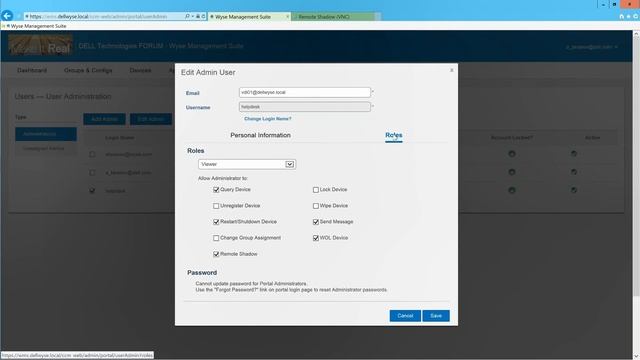Enable the Lock Device checkbox
Screen dimensions: 640x360
(x=316, y=190)
